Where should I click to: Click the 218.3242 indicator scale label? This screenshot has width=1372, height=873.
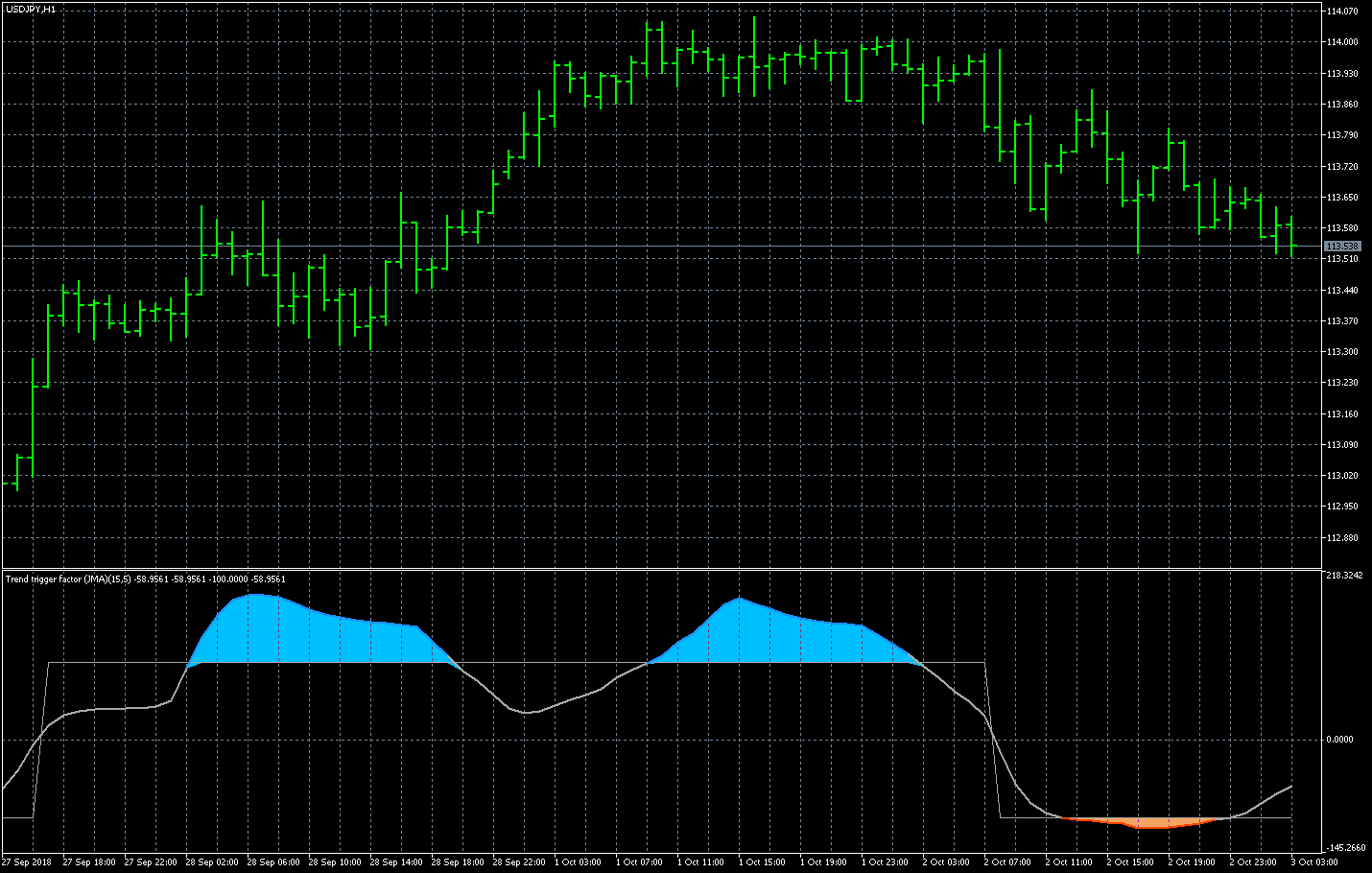[x=1344, y=576]
